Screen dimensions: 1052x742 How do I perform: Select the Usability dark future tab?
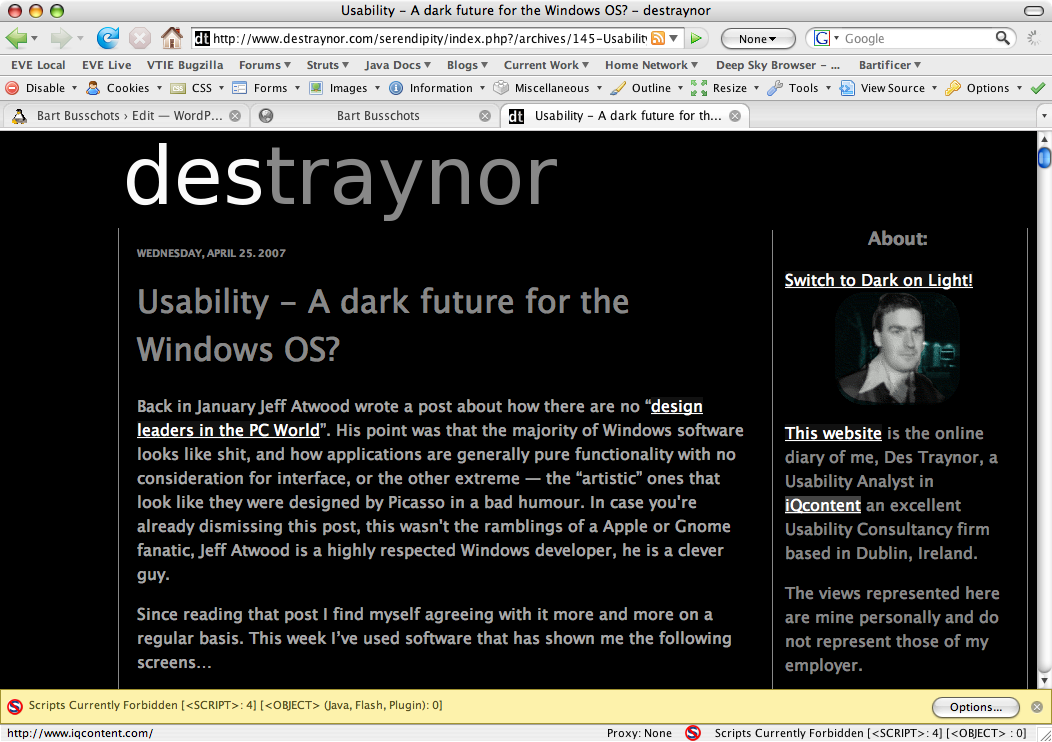click(625, 115)
